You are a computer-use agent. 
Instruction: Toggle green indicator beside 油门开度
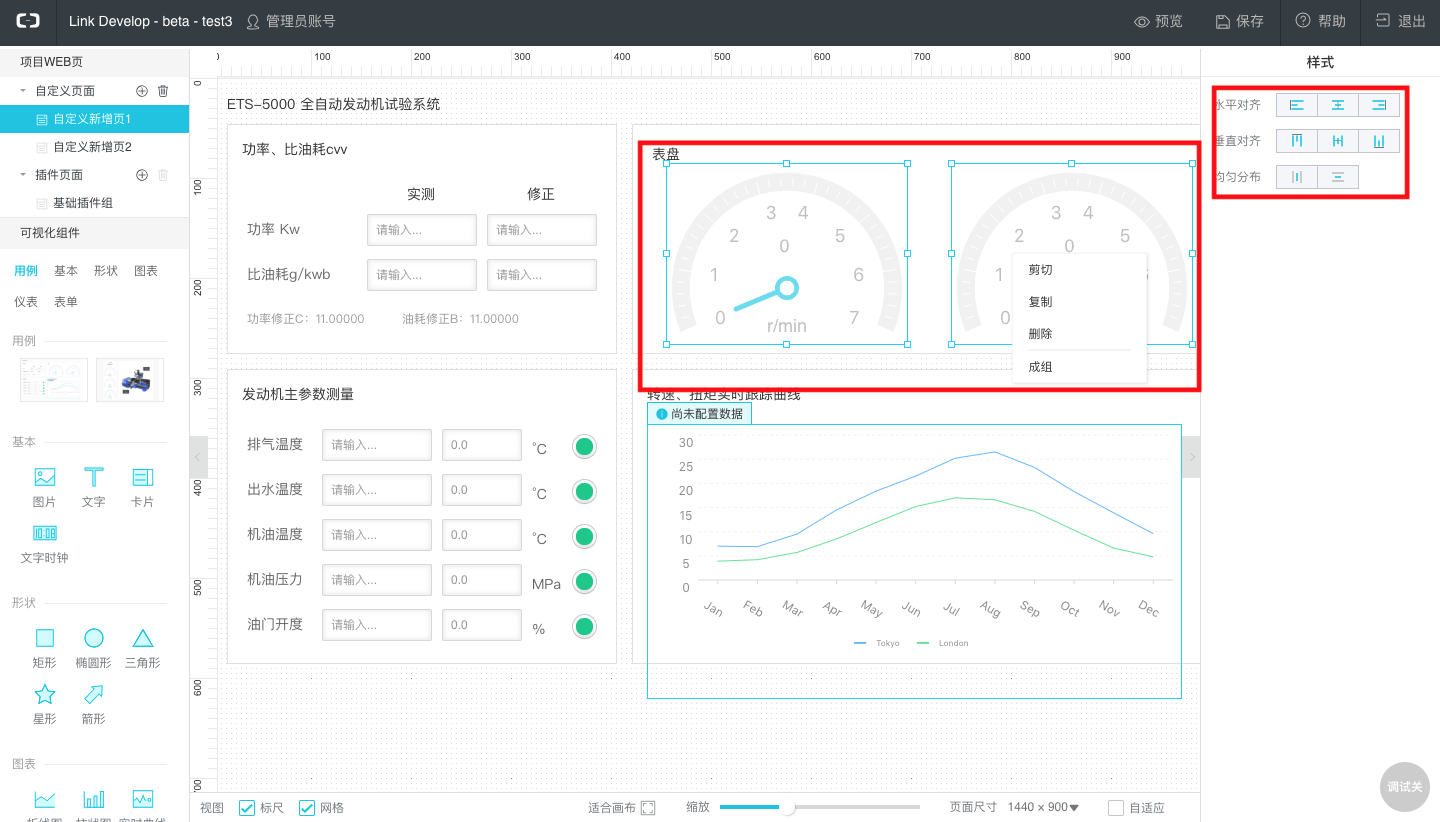click(x=584, y=627)
